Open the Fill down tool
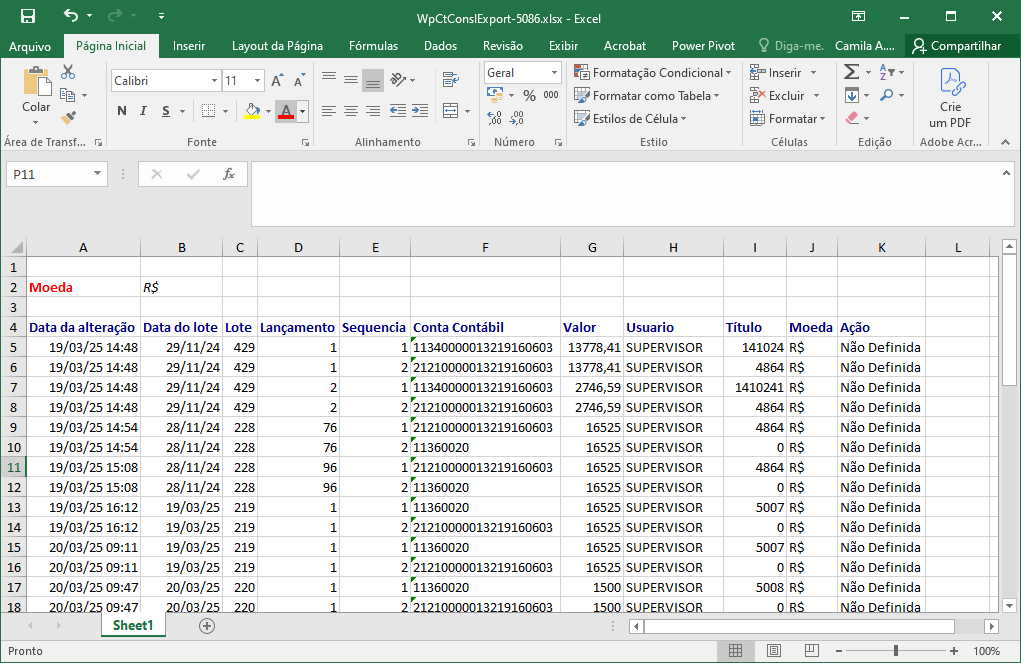The image size is (1021, 663). tap(852, 95)
